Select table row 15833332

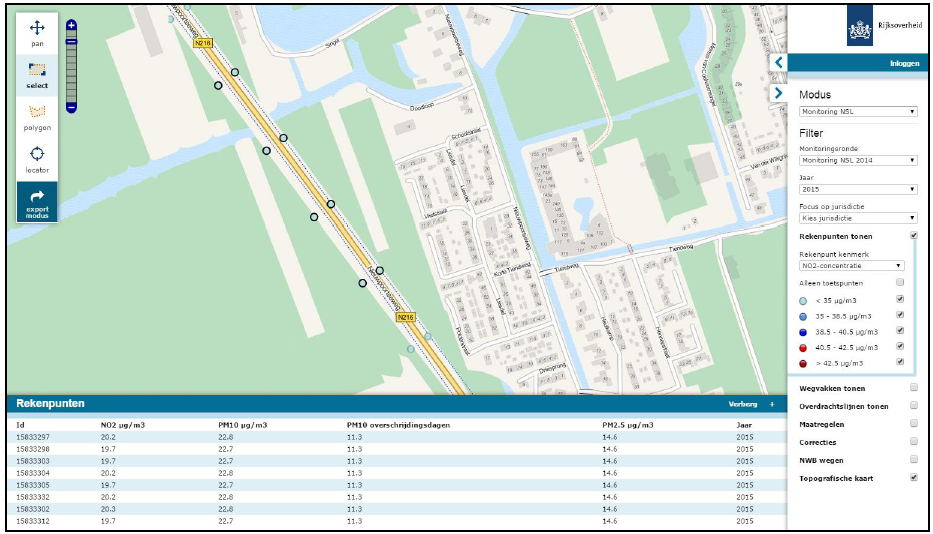(396, 496)
